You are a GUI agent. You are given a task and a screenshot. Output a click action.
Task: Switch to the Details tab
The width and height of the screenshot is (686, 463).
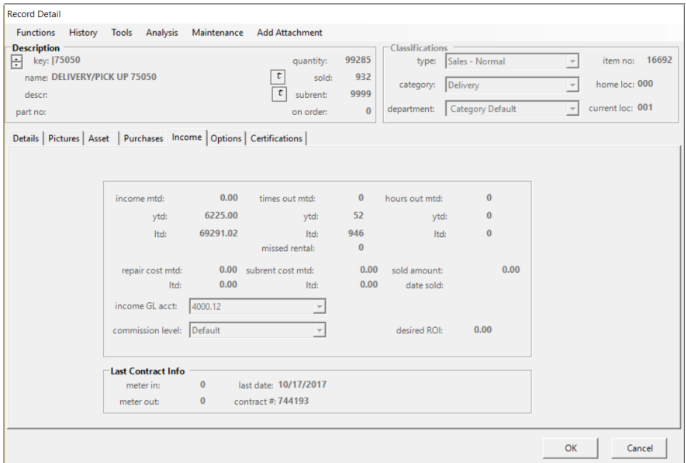pos(26,139)
